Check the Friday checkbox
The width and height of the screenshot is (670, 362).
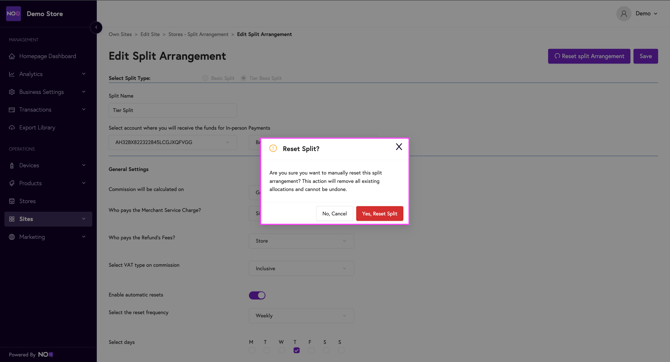coord(311,350)
